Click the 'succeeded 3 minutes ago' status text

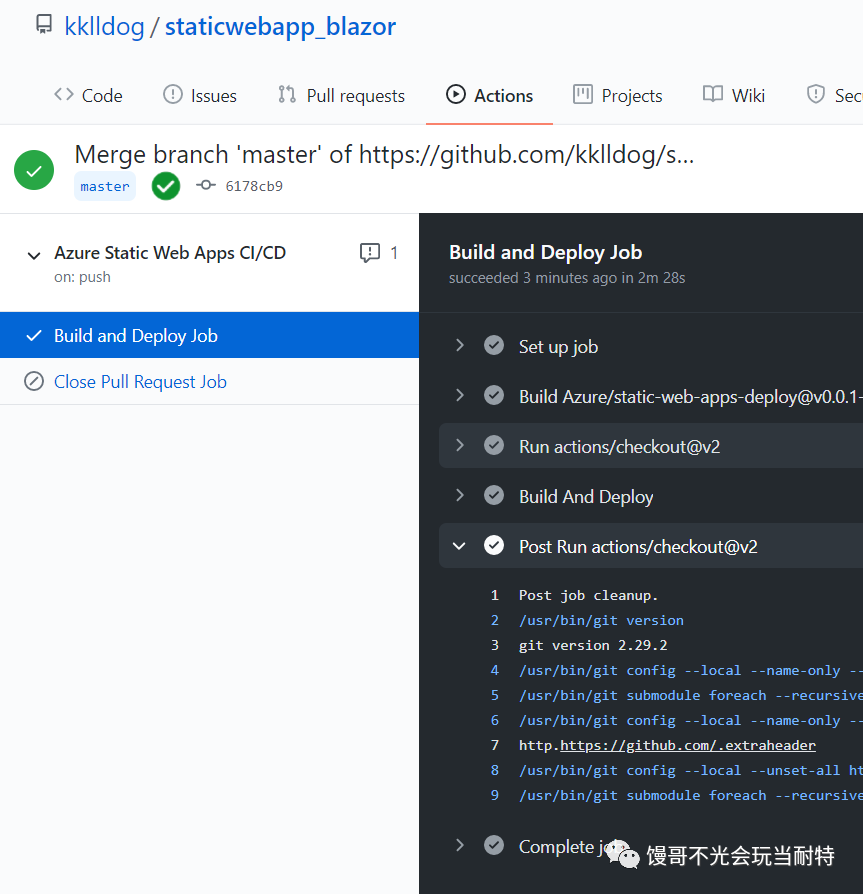567,278
